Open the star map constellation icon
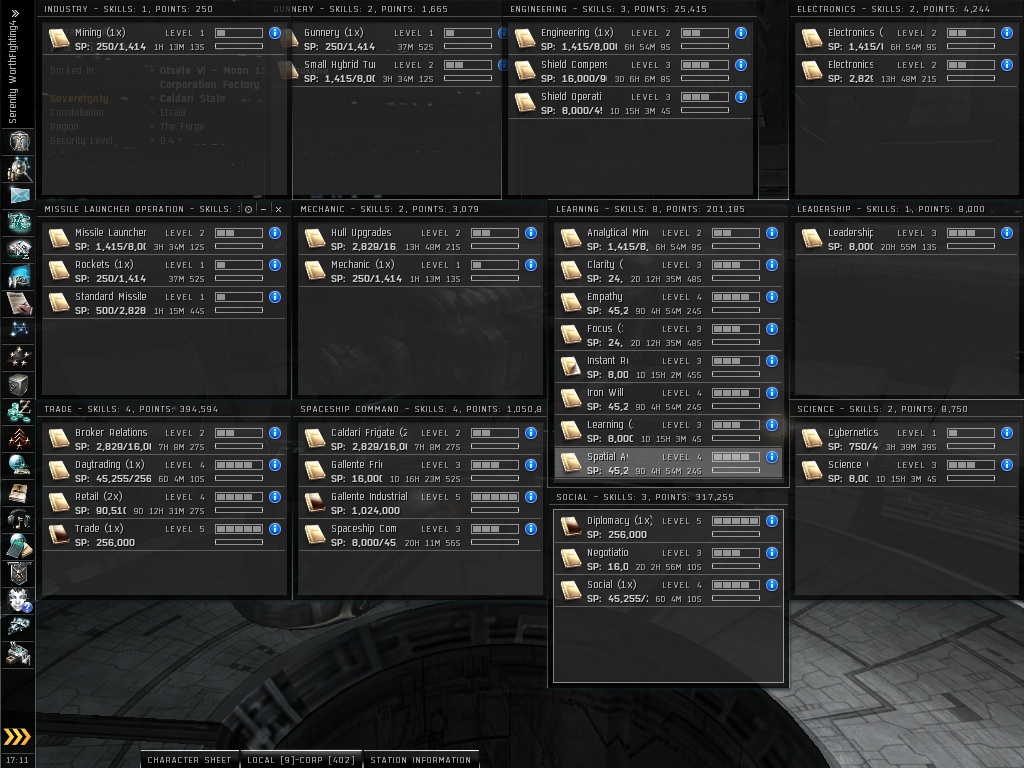The width and height of the screenshot is (1024, 768). (19, 328)
